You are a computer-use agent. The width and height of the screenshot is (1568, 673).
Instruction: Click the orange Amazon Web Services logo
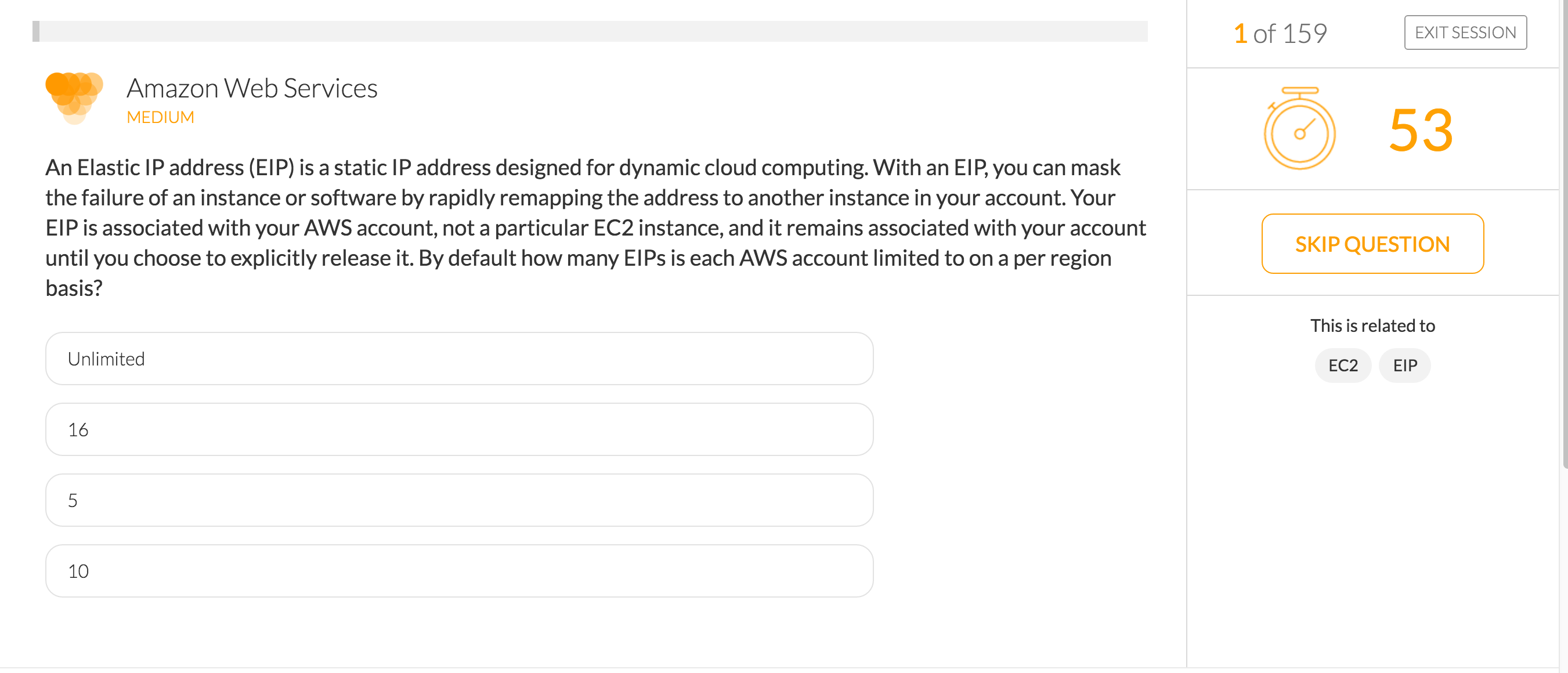tap(74, 98)
